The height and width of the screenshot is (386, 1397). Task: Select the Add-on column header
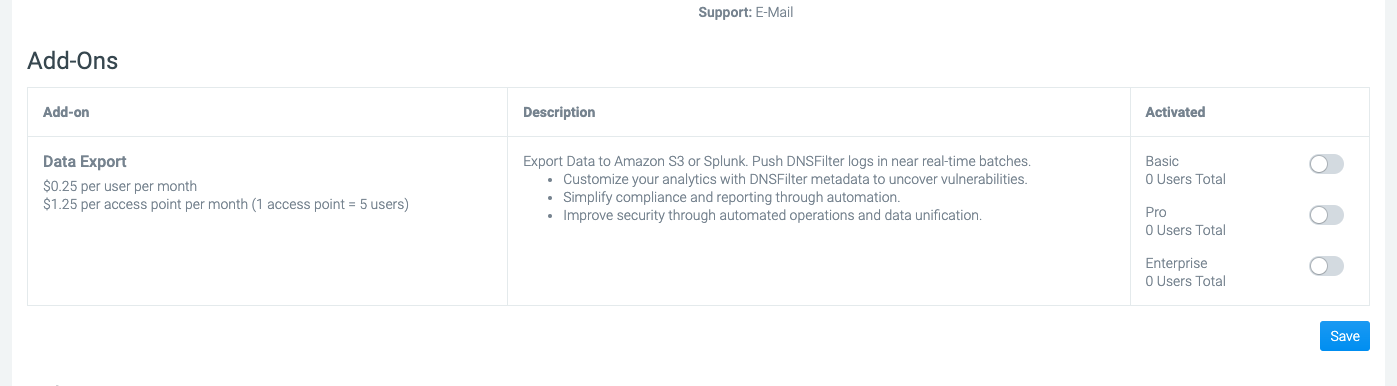click(x=66, y=112)
